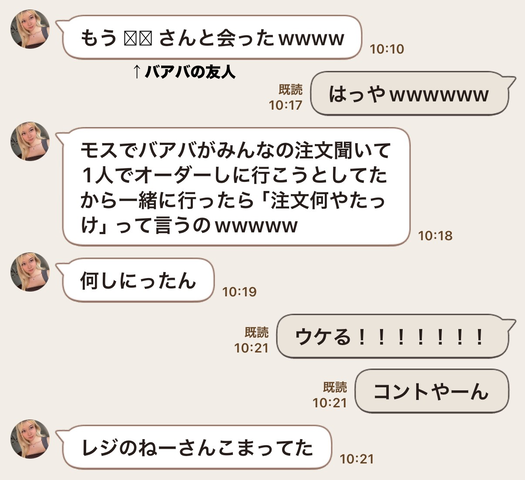Click the 既読 label above 10:17
The width and height of the screenshot is (525, 480).
coord(291,90)
